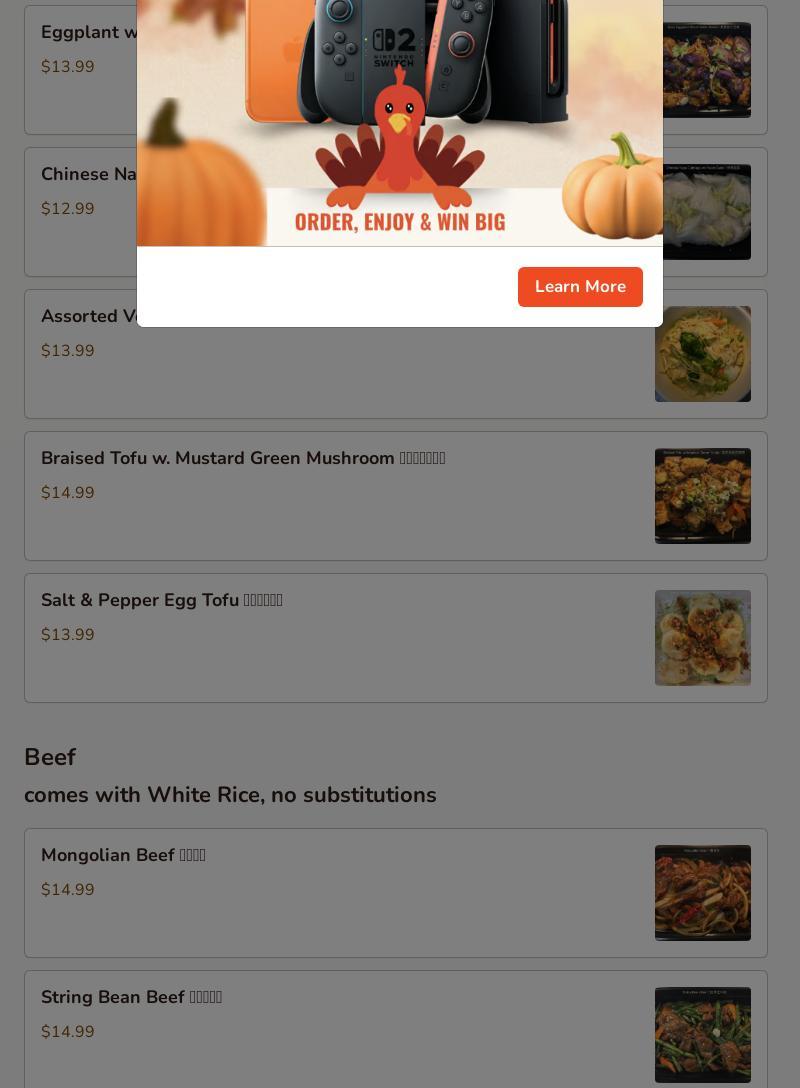Click the $14.99 price under Mongolian Beef
The width and height of the screenshot is (800, 1088).
[x=67, y=890]
